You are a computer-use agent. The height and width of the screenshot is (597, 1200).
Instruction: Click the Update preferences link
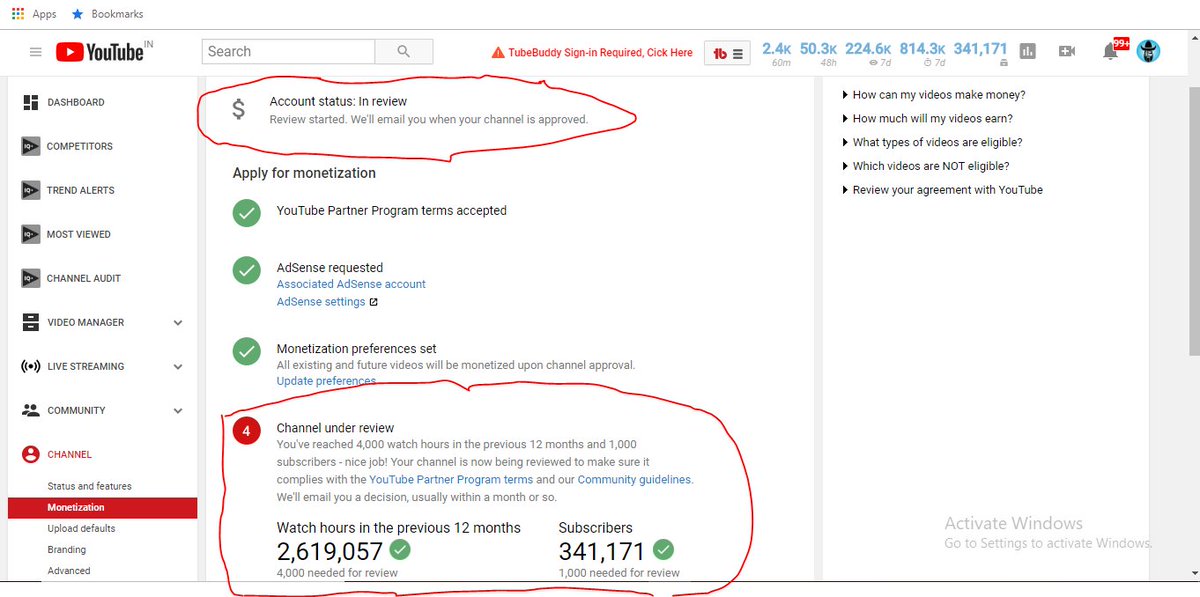tap(326, 381)
